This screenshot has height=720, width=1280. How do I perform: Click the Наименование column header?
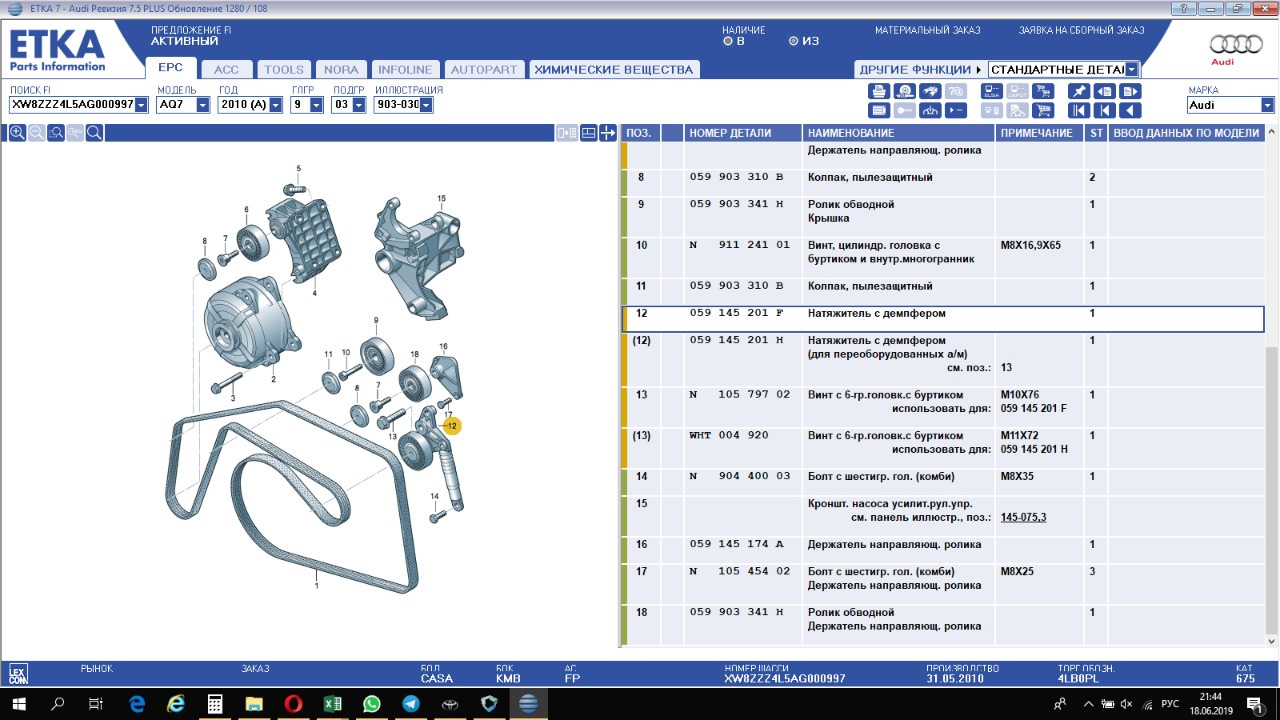[x=899, y=133]
